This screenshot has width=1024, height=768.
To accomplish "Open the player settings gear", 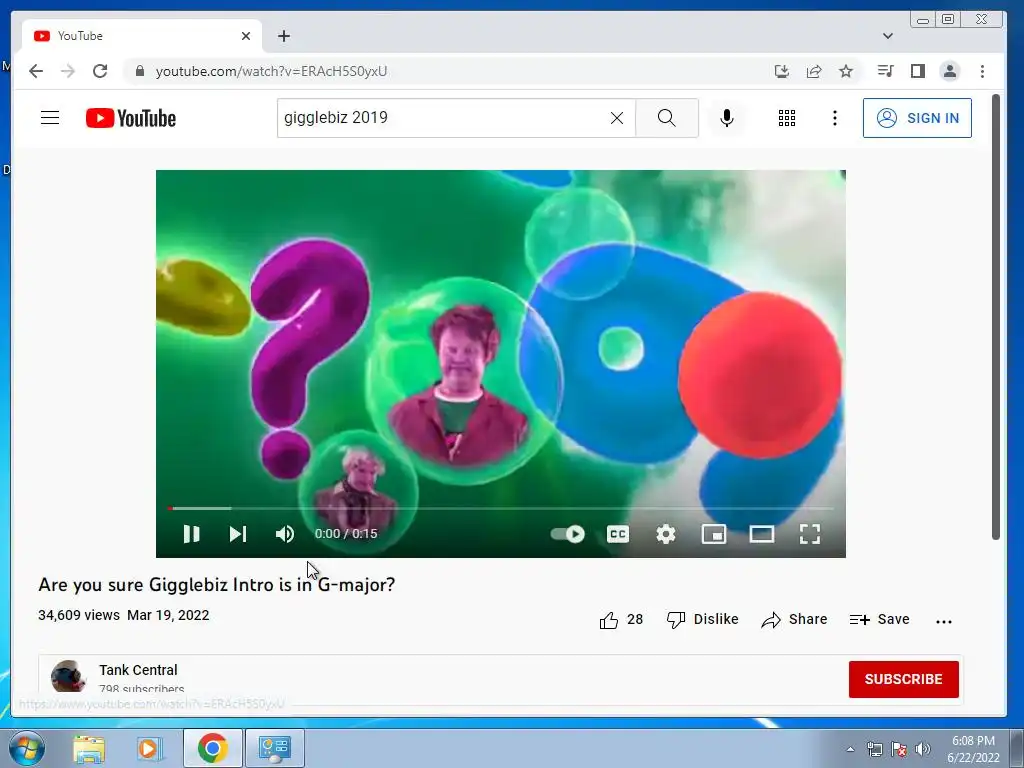I will [665, 534].
